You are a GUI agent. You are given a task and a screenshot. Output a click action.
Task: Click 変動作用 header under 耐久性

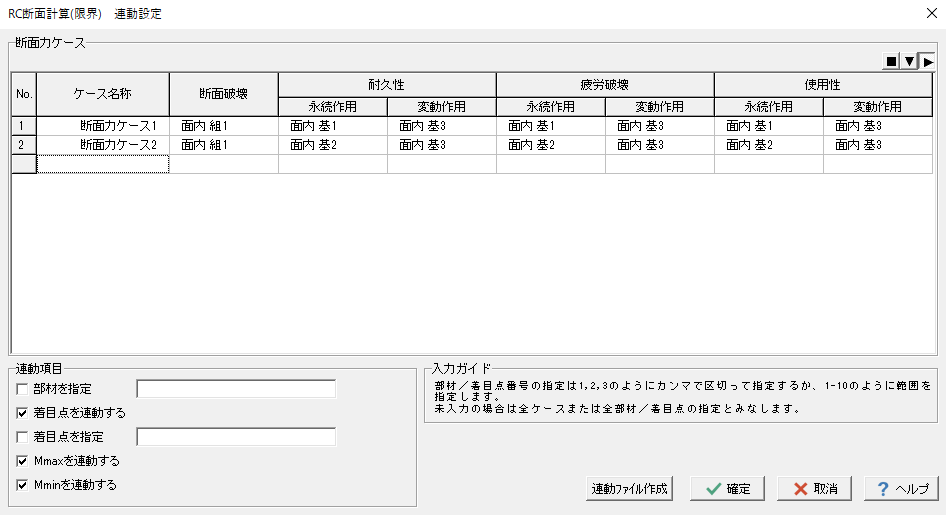click(442, 107)
